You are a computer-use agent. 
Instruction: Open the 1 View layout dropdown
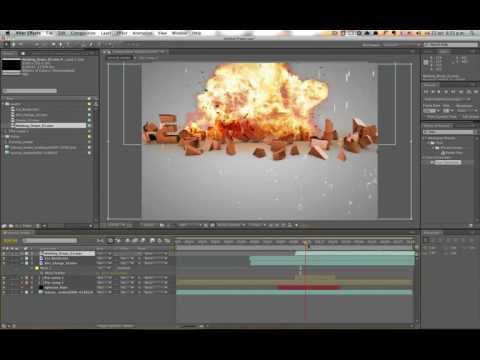tap(257, 225)
